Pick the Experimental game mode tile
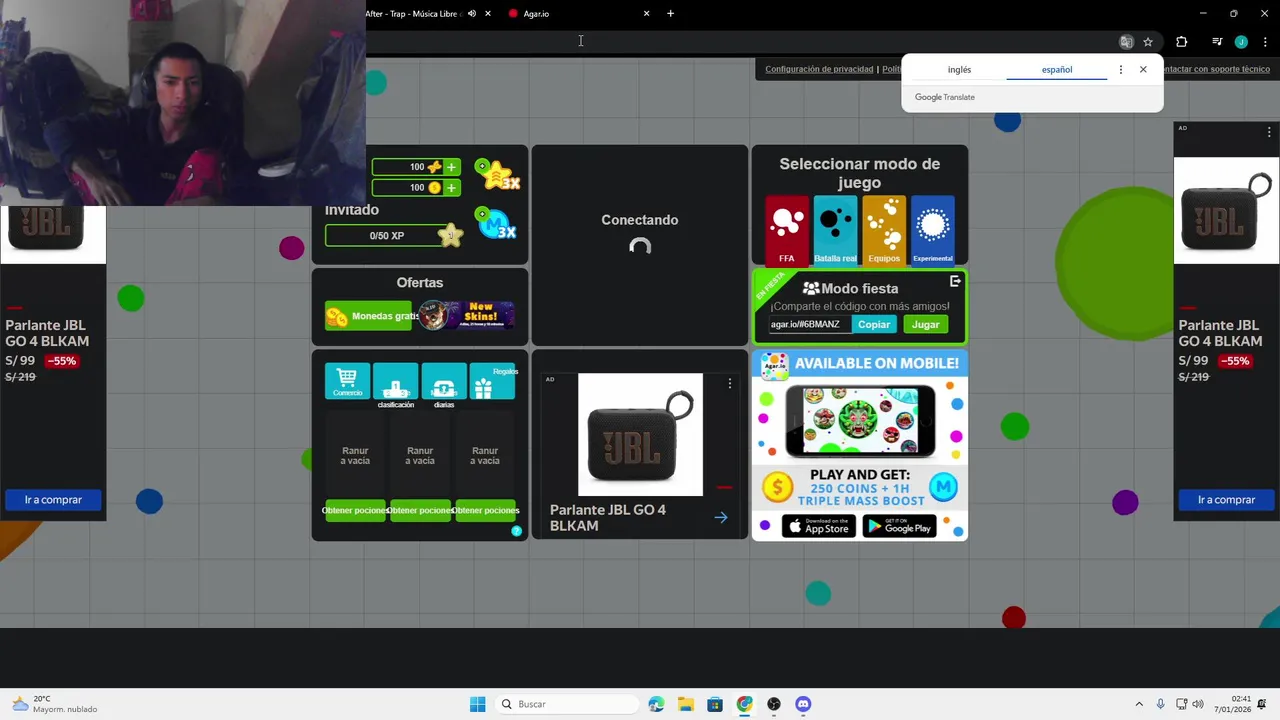 (x=932, y=230)
